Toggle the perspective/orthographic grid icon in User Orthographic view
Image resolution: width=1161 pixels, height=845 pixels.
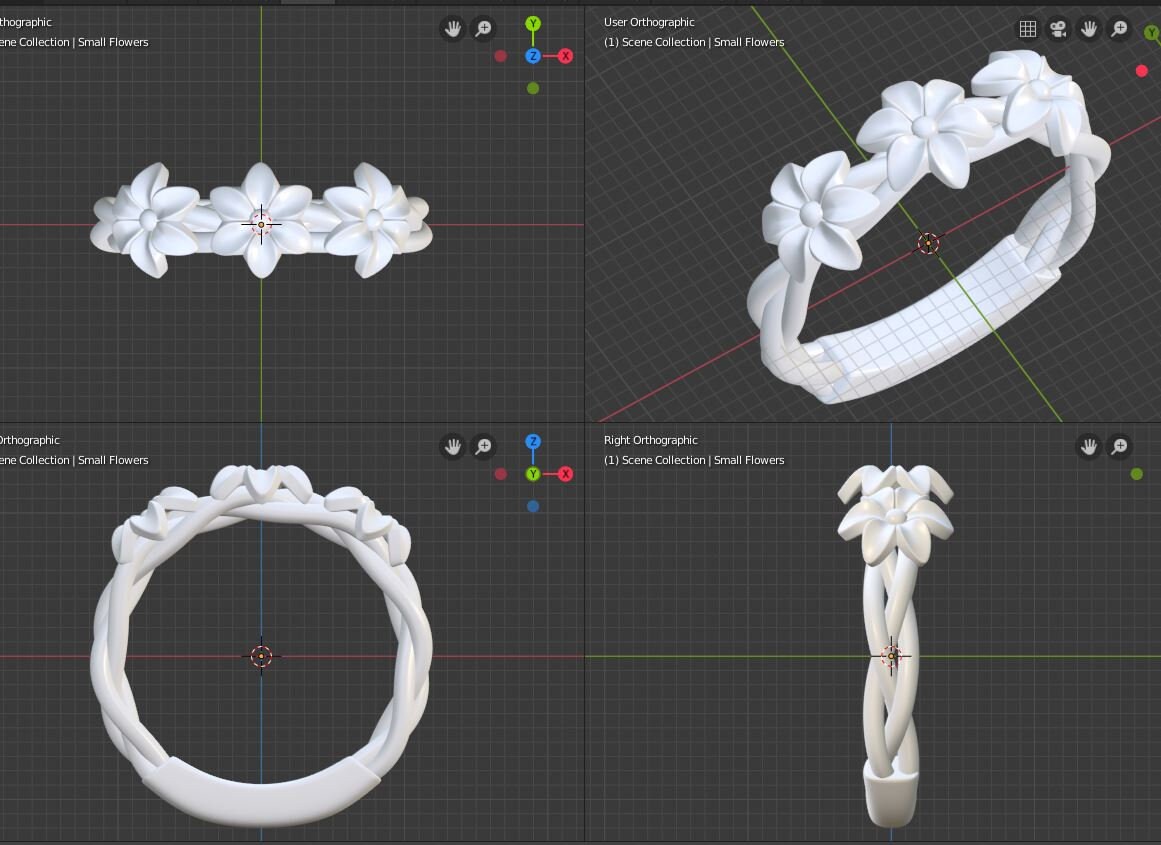1028,29
